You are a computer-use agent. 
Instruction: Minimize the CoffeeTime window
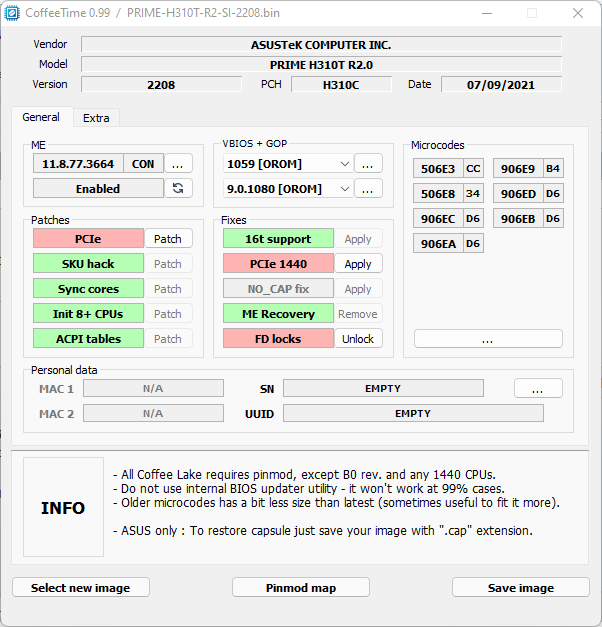click(487, 13)
